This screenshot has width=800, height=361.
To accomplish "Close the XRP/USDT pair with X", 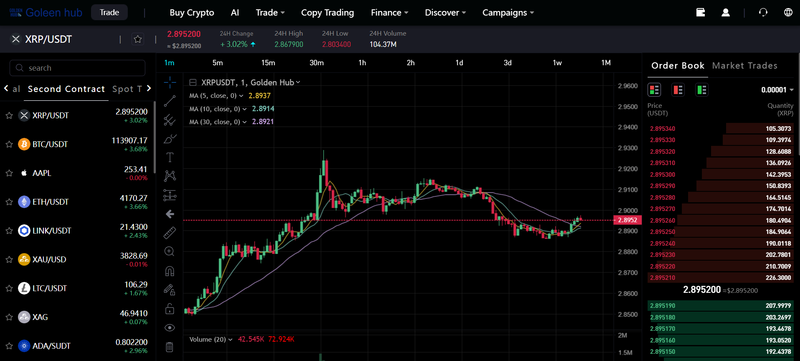I will (16, 39).
